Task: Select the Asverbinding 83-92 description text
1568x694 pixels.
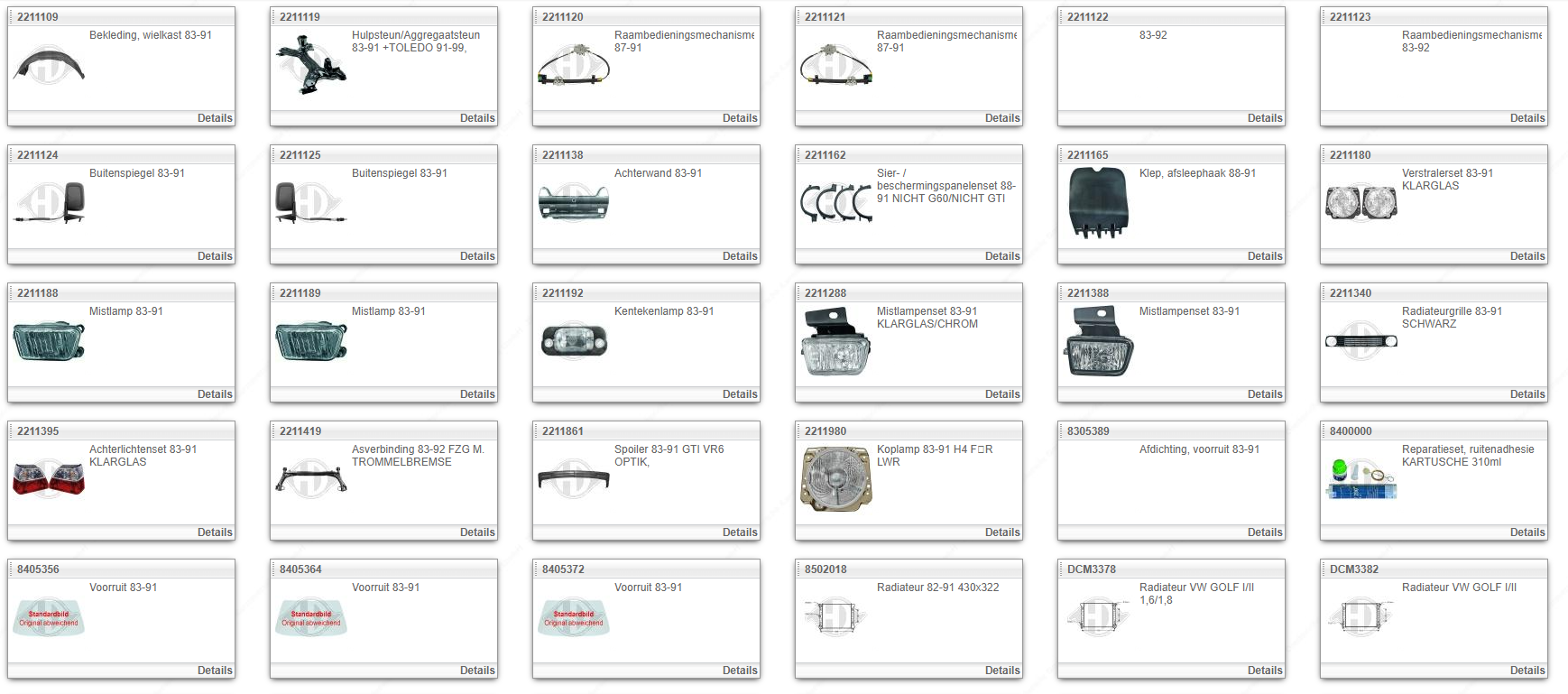Action: (x=417, y=456)
